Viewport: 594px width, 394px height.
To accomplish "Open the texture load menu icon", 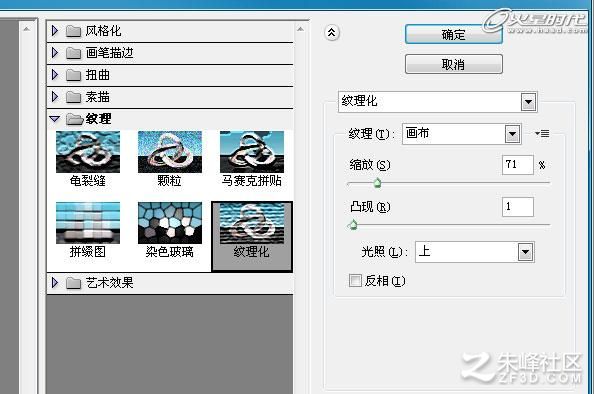I will click(542, 134).
